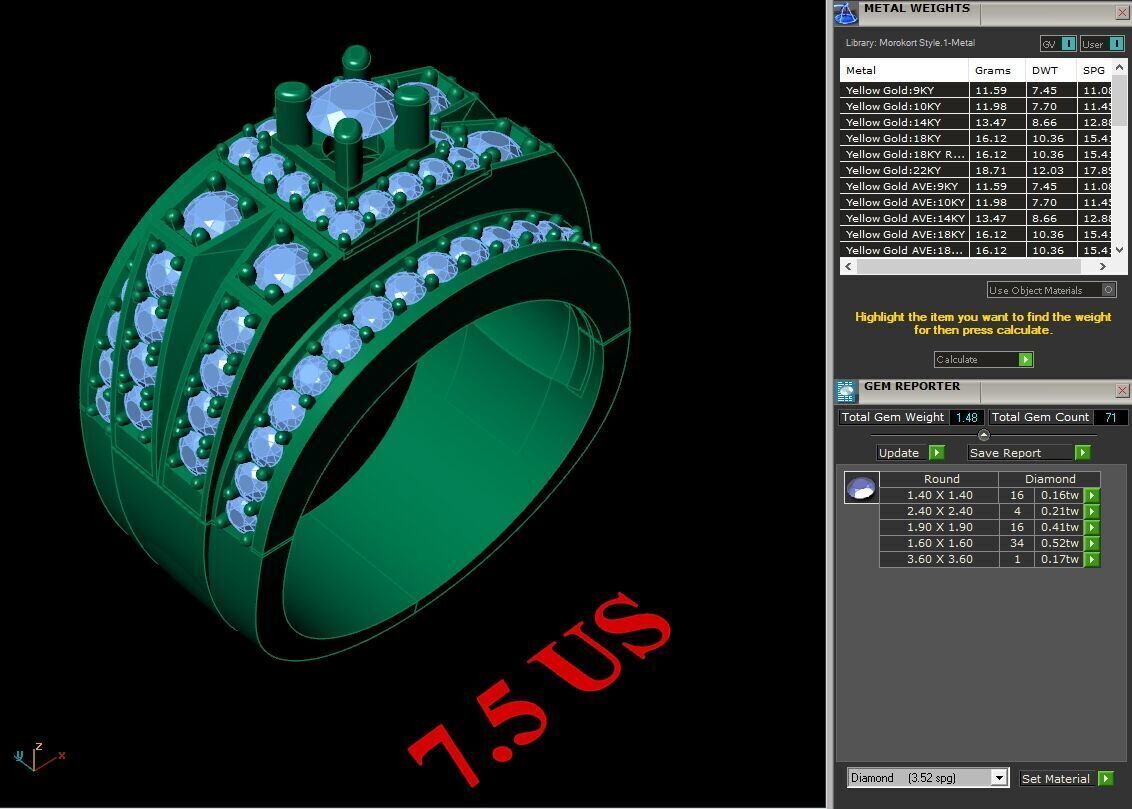This screenshot has height=809, width=1132.
Task: Click green arrow for 2.40 X 2.40 row
Action: click(x=1092, y=511)
